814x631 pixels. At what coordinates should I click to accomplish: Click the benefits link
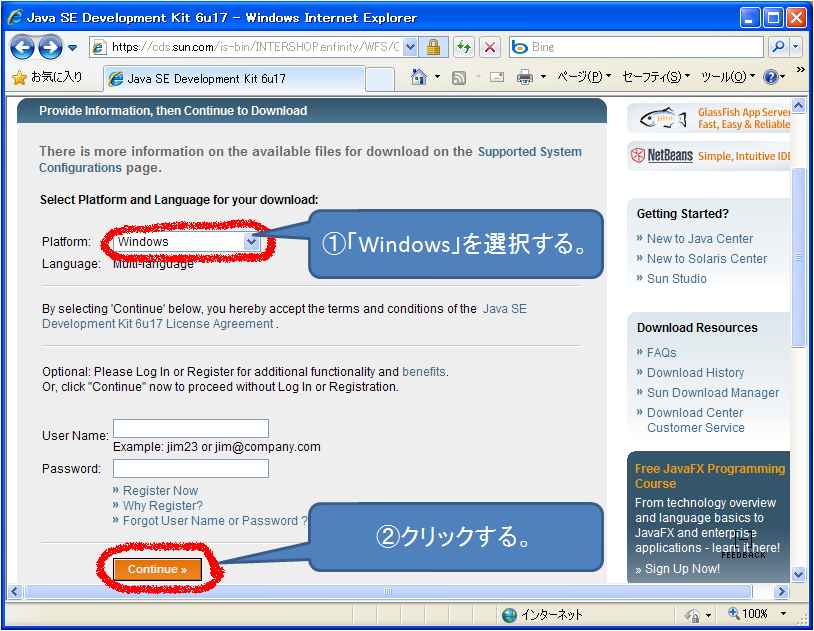424,372
